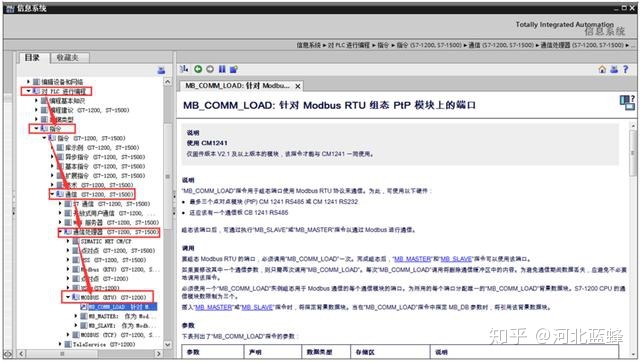Image resolution: width=640 pixels, height=362 pixels.
Task: Click the tree horizontal scroll right arrow
Action: 159,353
